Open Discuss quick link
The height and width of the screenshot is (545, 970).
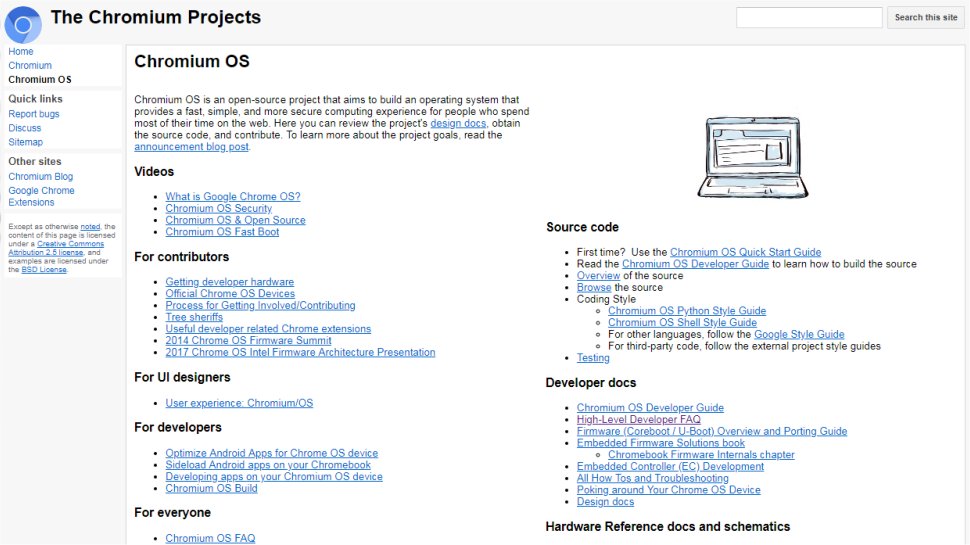point(25,128)
